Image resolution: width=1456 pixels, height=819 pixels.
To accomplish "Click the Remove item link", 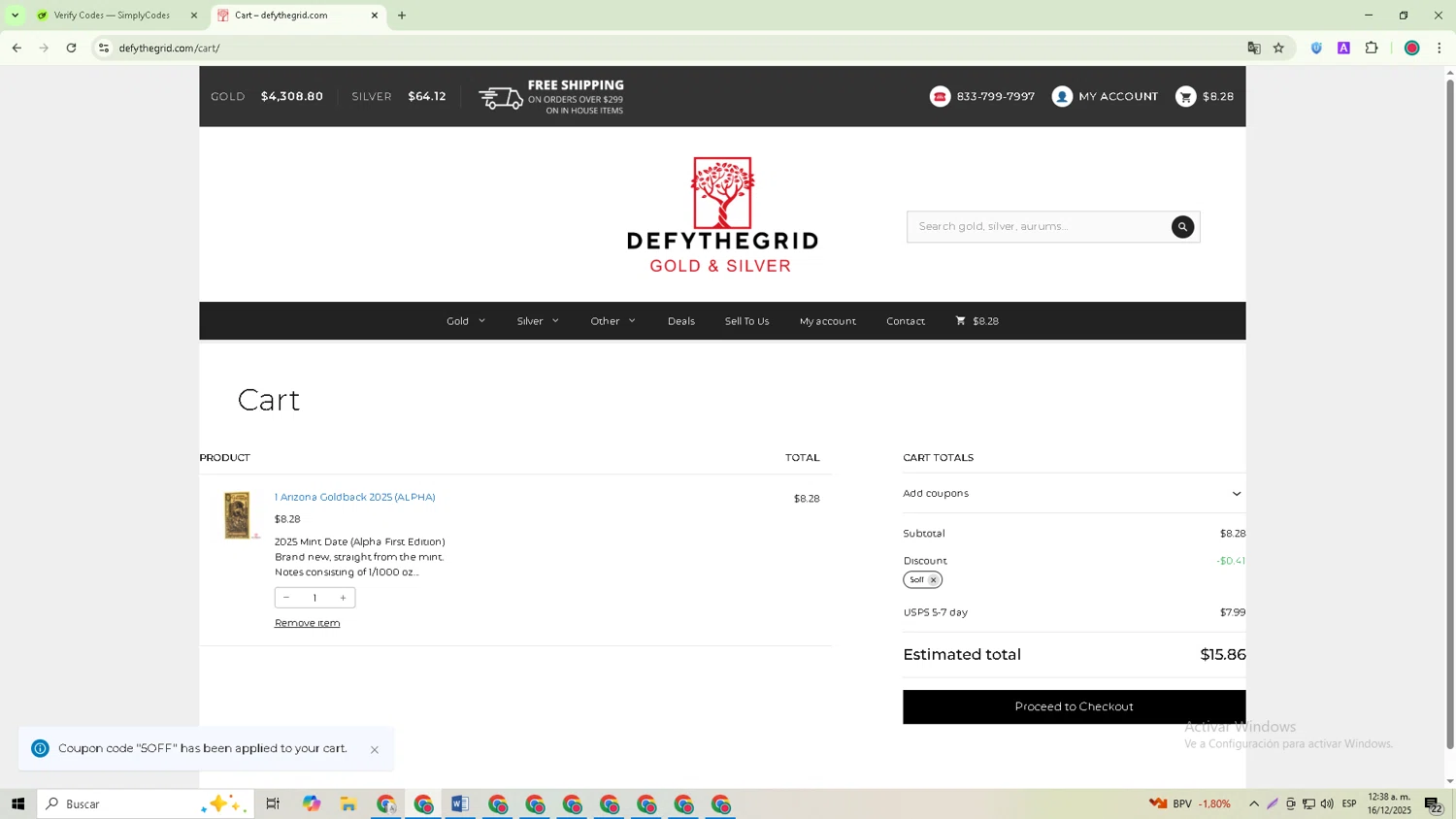I will 307,623.
